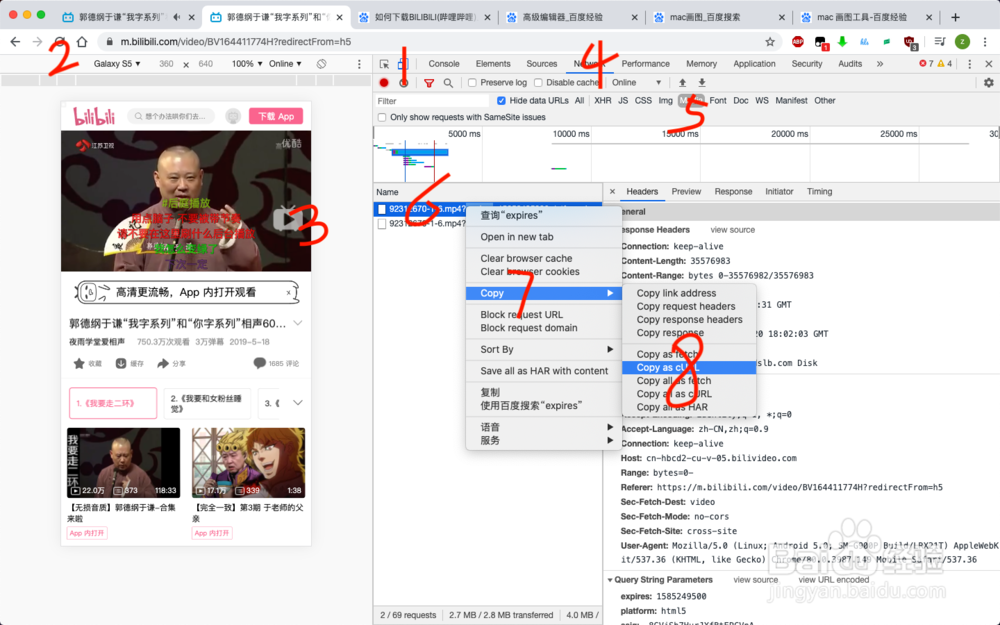
Task: Collapse Query String Parameters section
Action: point(610,580)
